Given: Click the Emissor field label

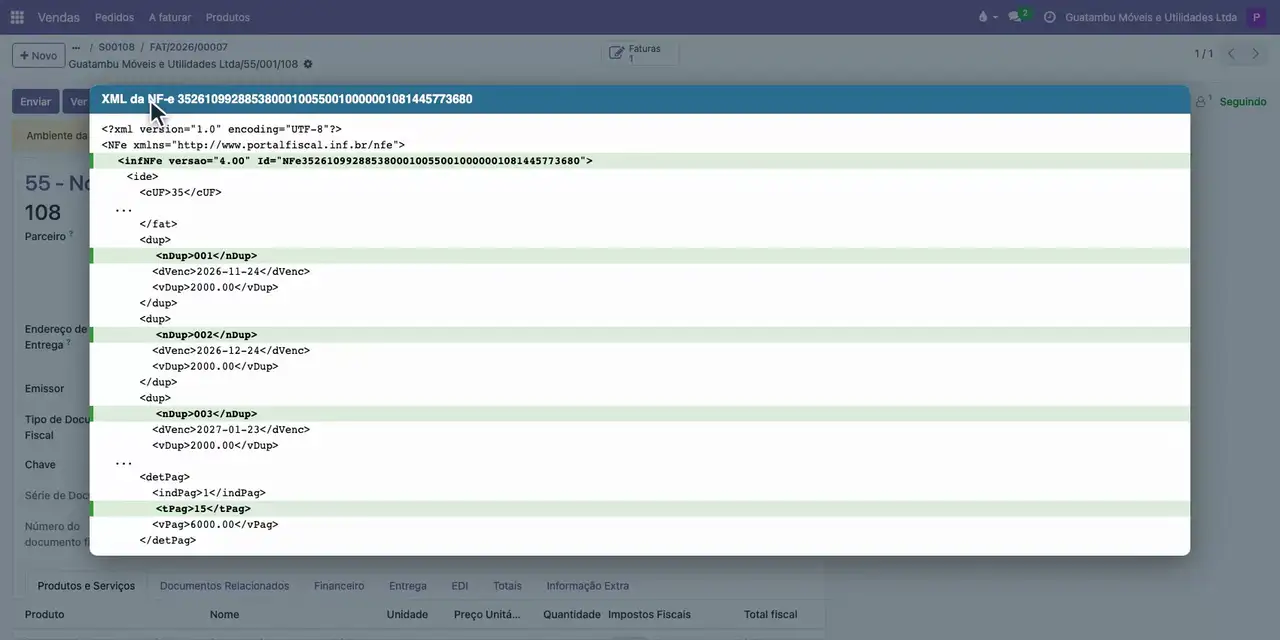Looking at the screenshot, I should pos(45,388).
